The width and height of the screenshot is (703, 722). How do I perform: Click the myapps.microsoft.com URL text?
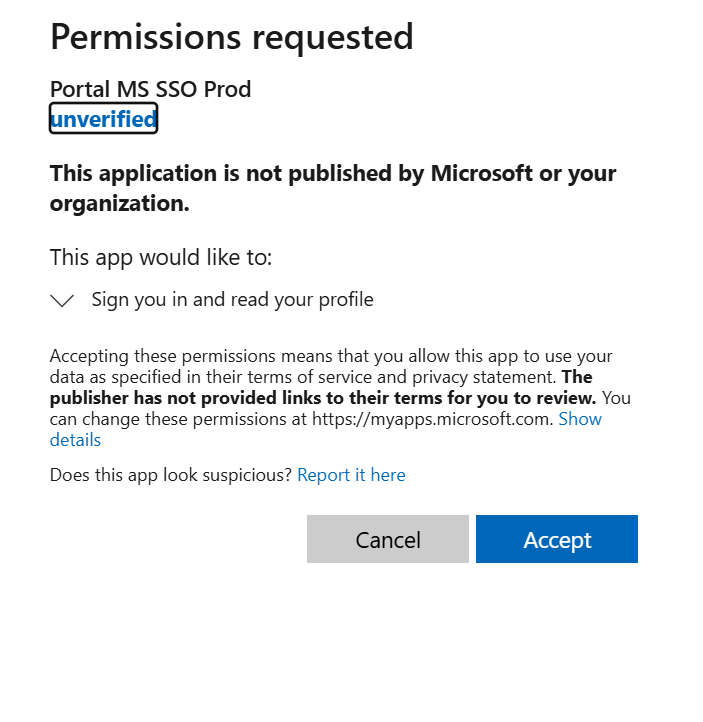[x=432, y=419]
